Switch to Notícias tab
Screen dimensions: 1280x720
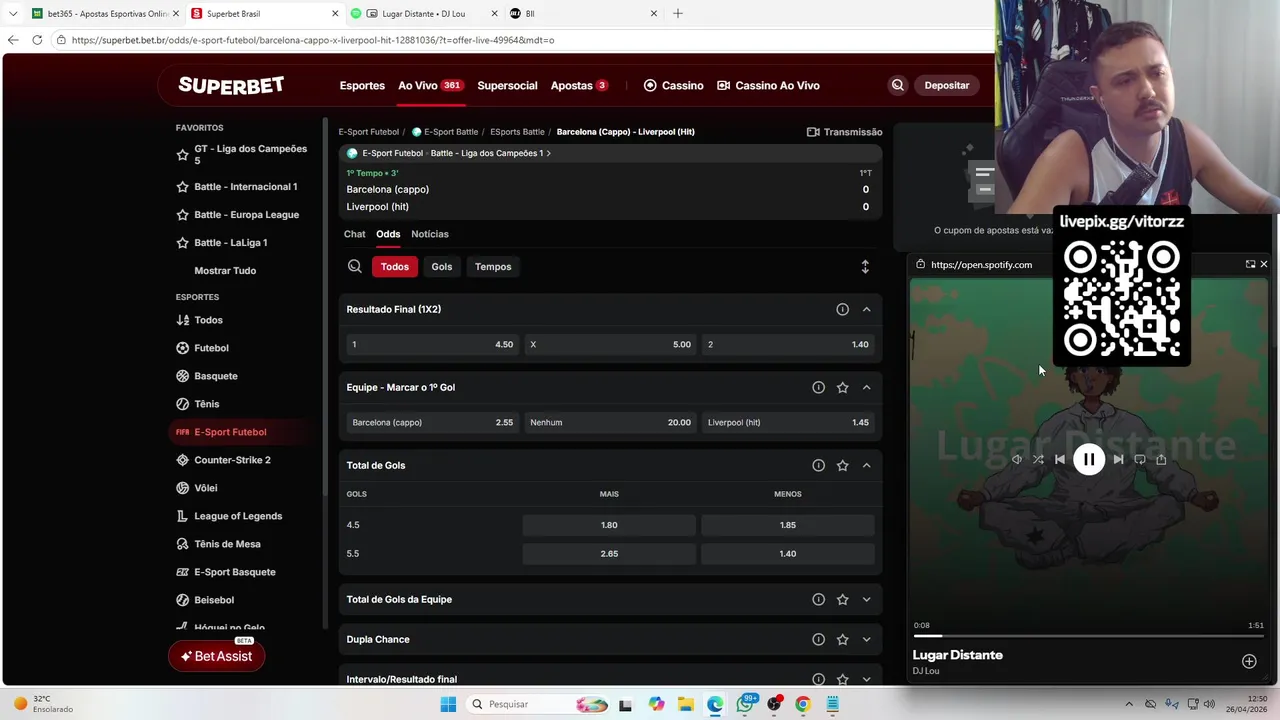coord(430,234)
